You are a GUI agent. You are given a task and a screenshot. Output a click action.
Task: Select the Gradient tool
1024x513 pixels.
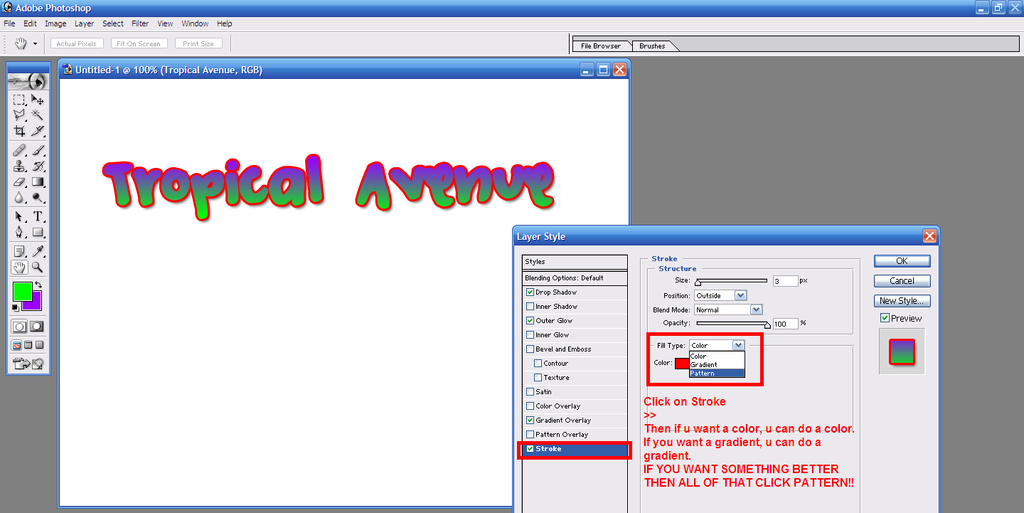[x=38, y=182]
